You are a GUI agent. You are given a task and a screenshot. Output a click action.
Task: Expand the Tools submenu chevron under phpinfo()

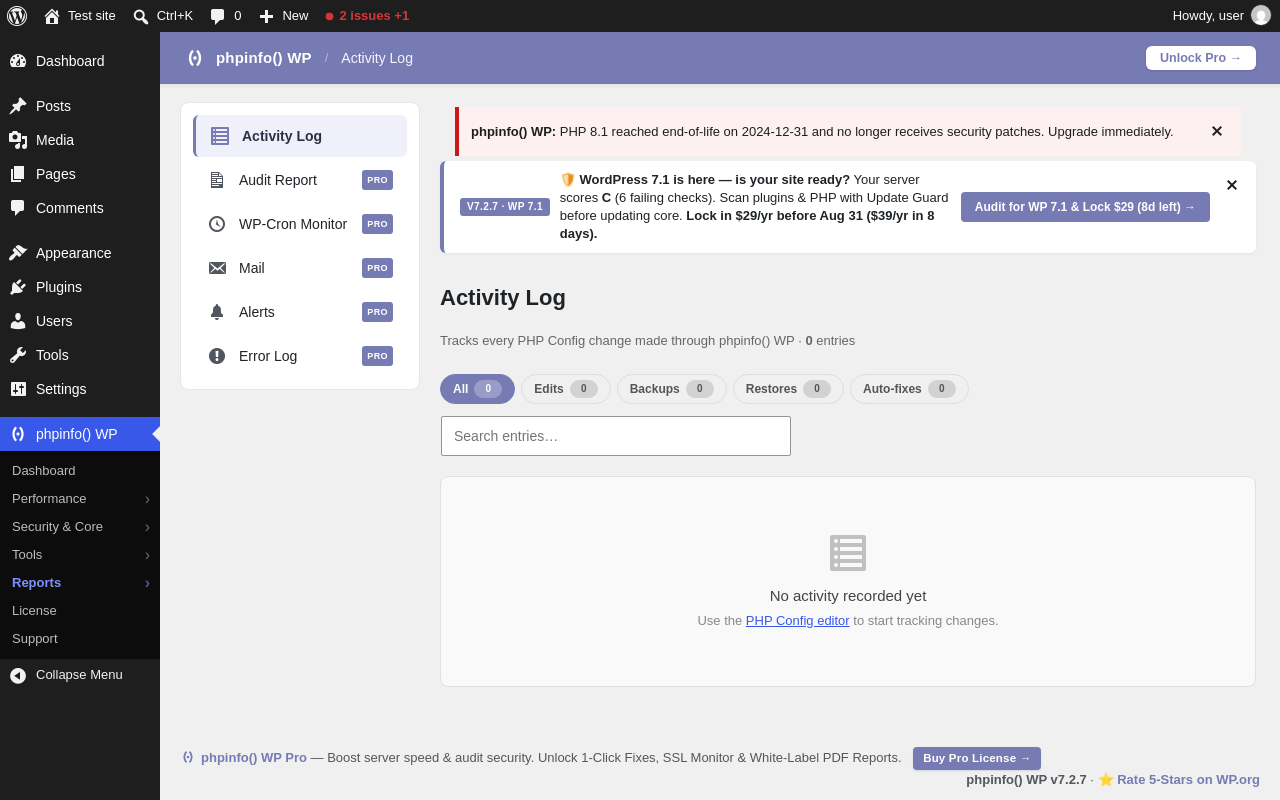pos(147,555)
